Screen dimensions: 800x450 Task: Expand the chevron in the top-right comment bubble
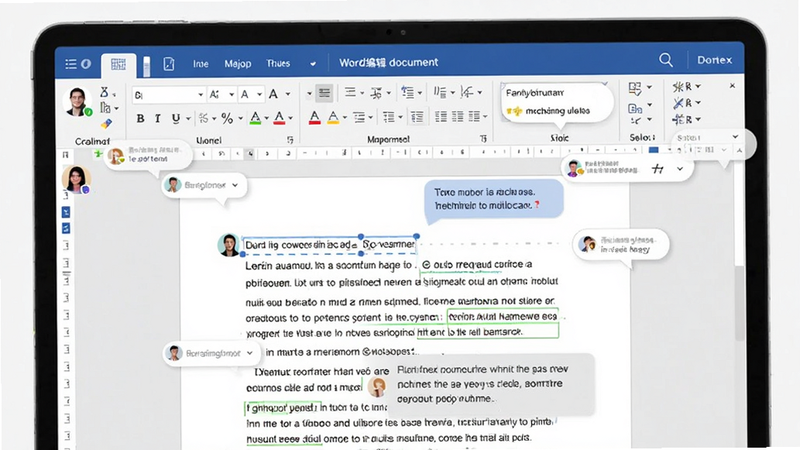tap(680, 169)
